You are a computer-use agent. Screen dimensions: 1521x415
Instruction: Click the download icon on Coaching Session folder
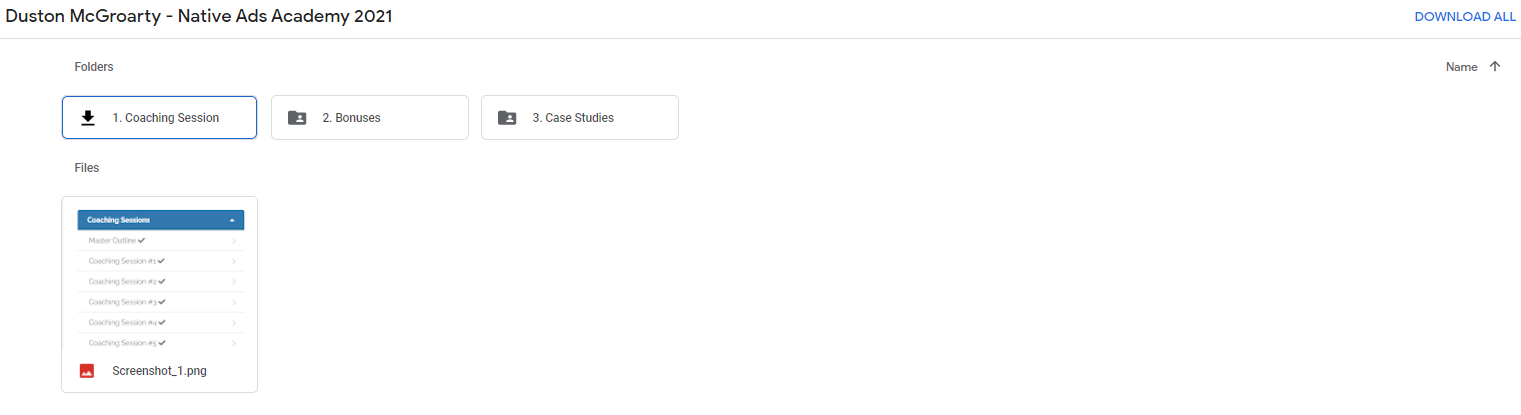tap(88, 118)
